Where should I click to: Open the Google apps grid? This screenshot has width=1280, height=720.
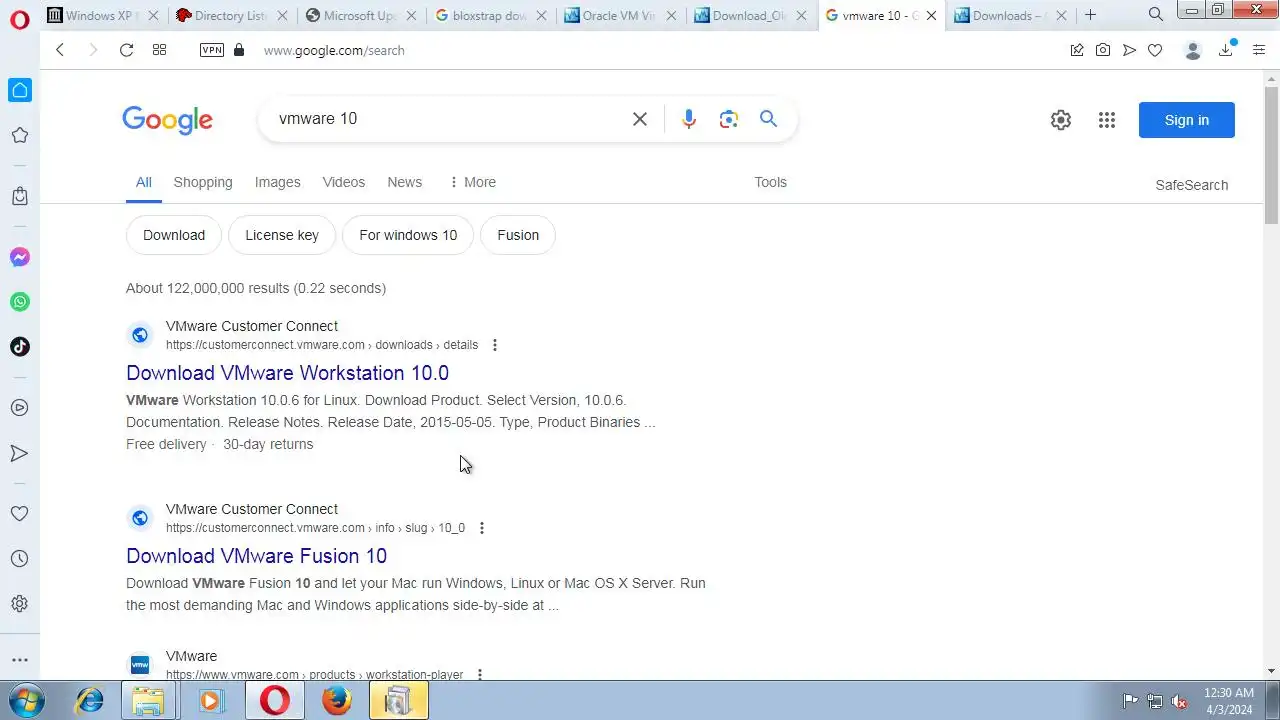click(1107, 120)
